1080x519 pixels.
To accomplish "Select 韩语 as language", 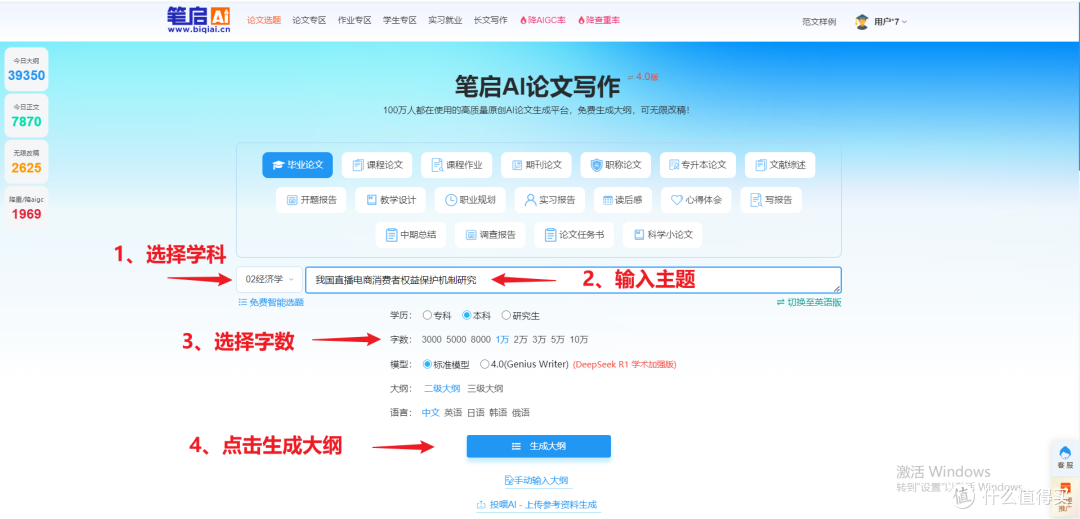I will (x=498, y=413).
